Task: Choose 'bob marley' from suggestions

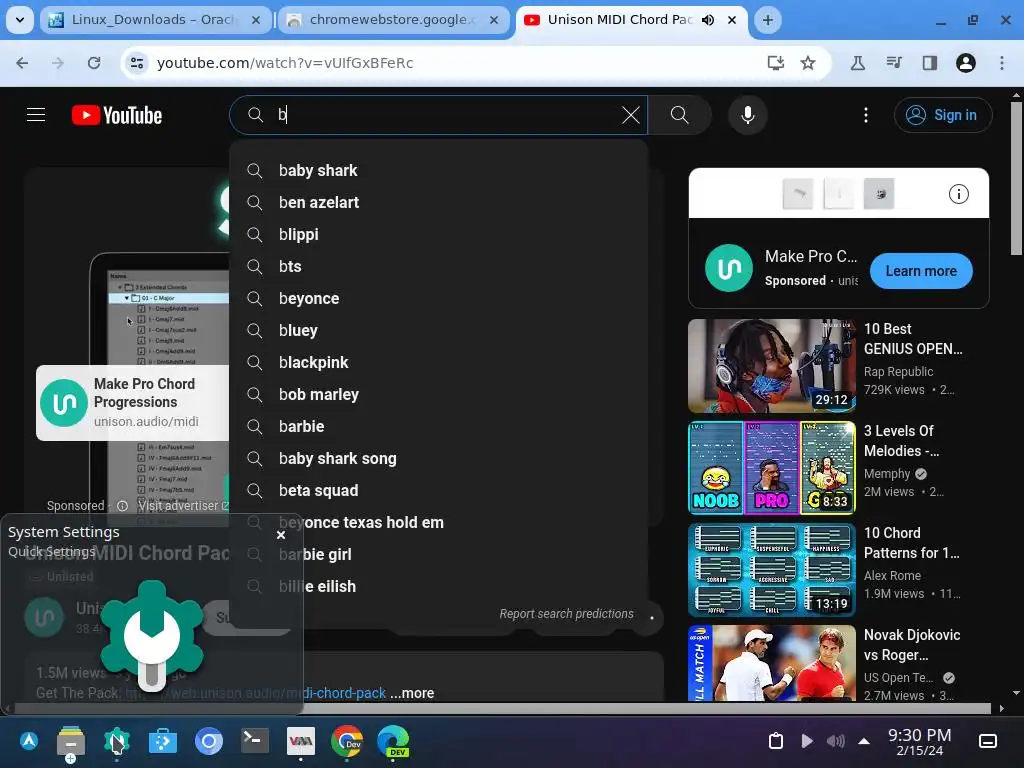Action: (438, 394)
